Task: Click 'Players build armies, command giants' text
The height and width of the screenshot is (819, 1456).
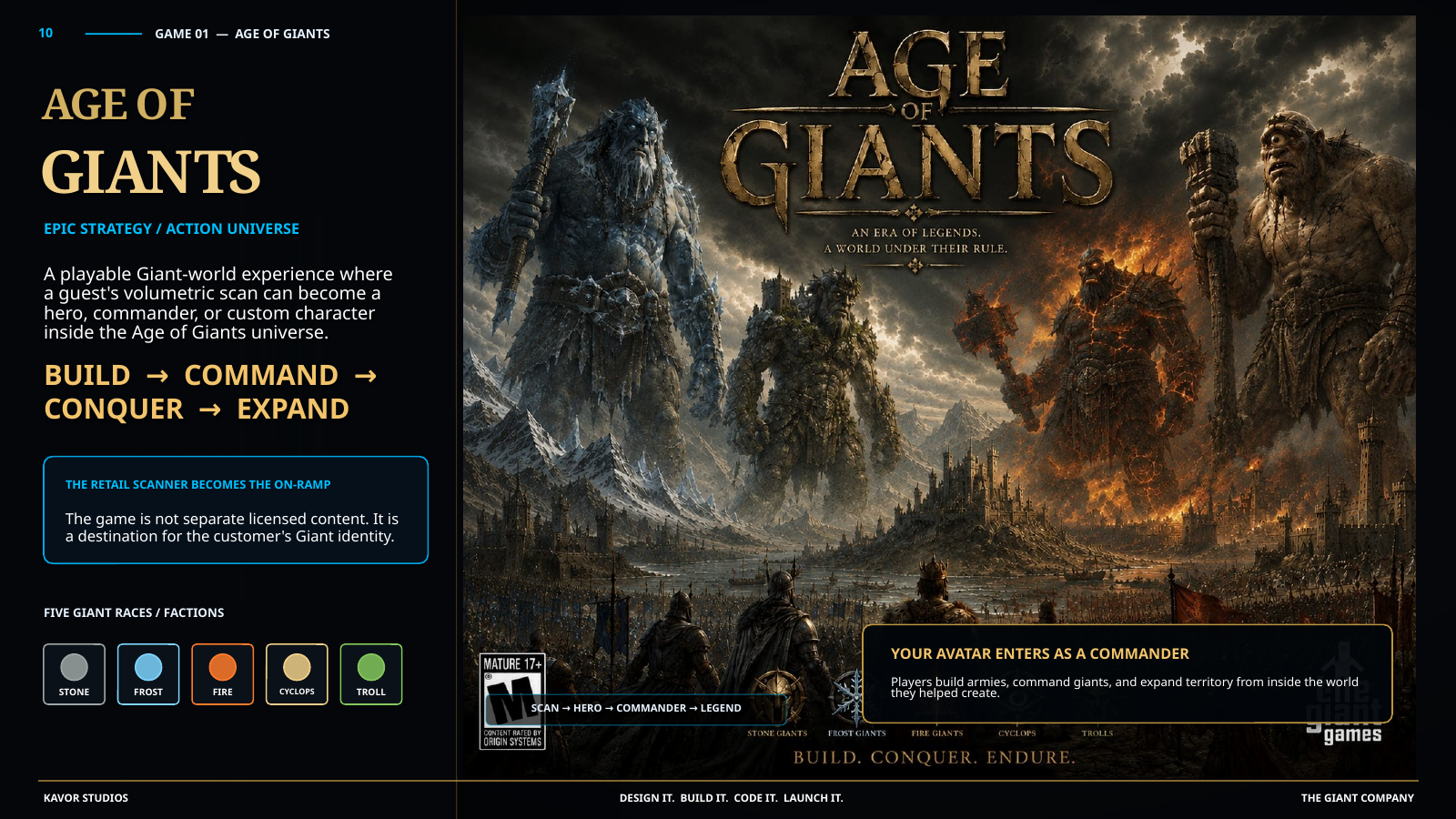Action: click(x=1125, y=687)
